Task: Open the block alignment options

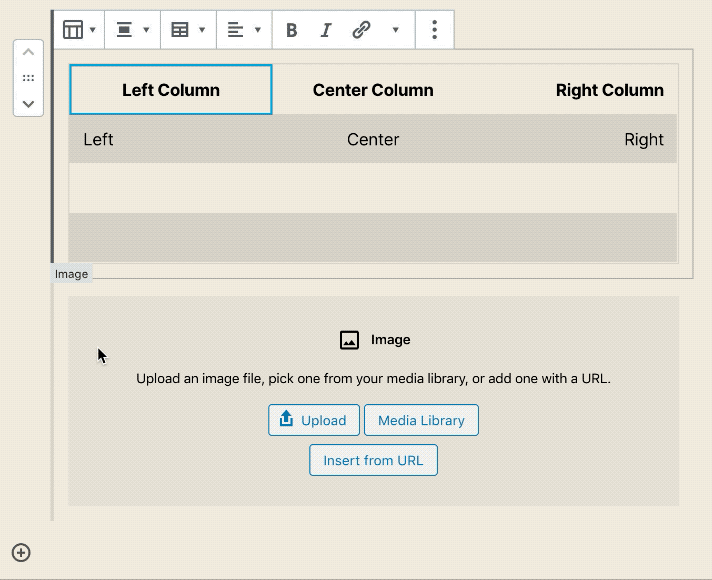Action: pos(133,30)
